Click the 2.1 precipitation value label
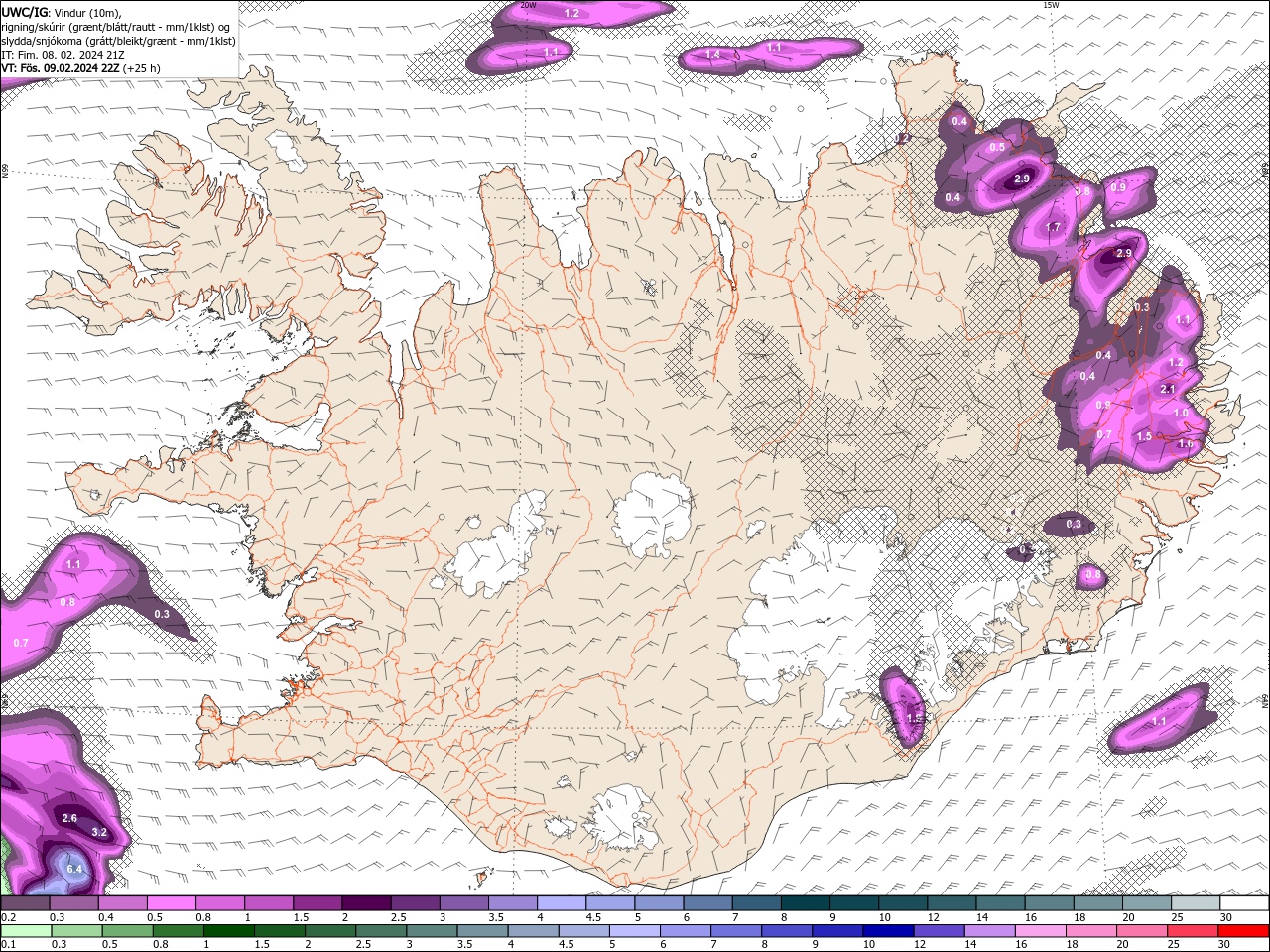 tap(1168, 389)
